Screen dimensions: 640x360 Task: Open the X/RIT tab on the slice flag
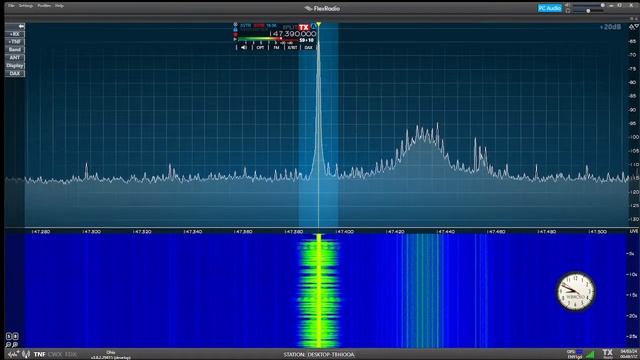[292, 48]
